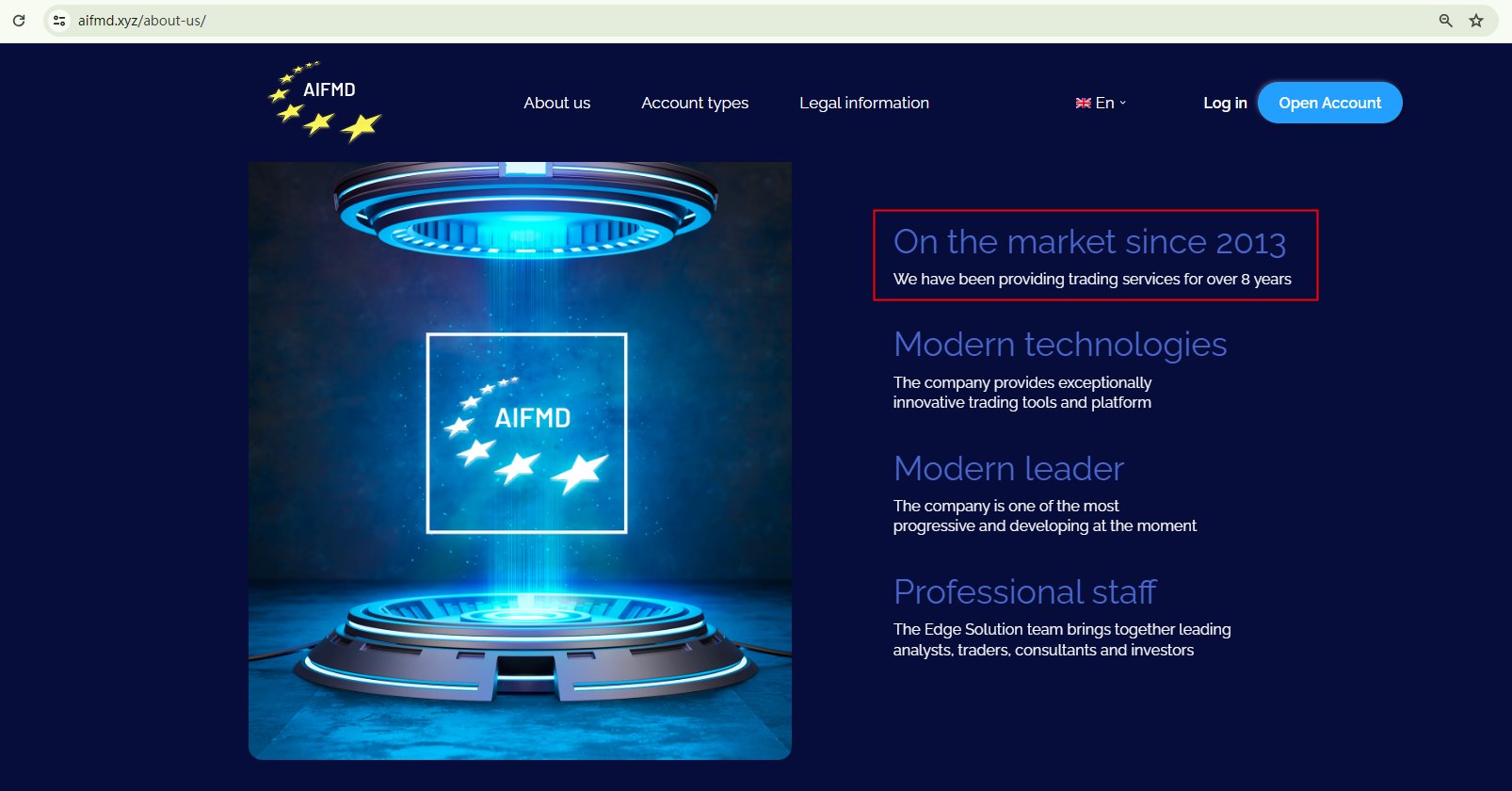
Task: Click text 'The company provides exceptionally'
Action: coord(1022,382)
